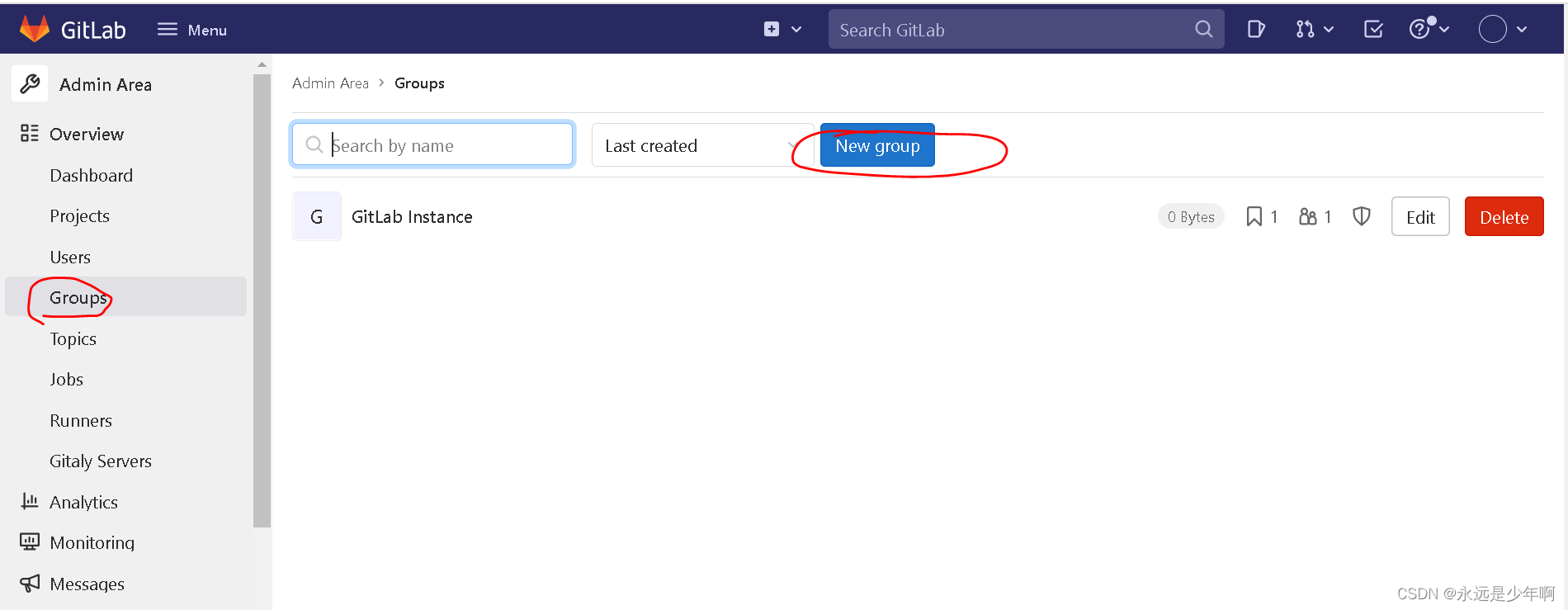Open Jobs in the sidebar
Screen dimensions: 1568x610
[x=66, y=379]
